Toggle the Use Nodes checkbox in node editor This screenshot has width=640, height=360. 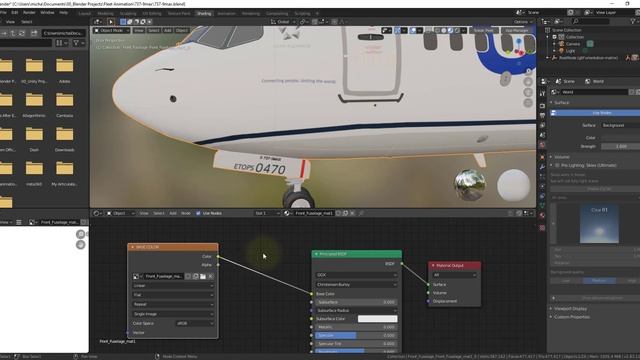coord(198,213)
